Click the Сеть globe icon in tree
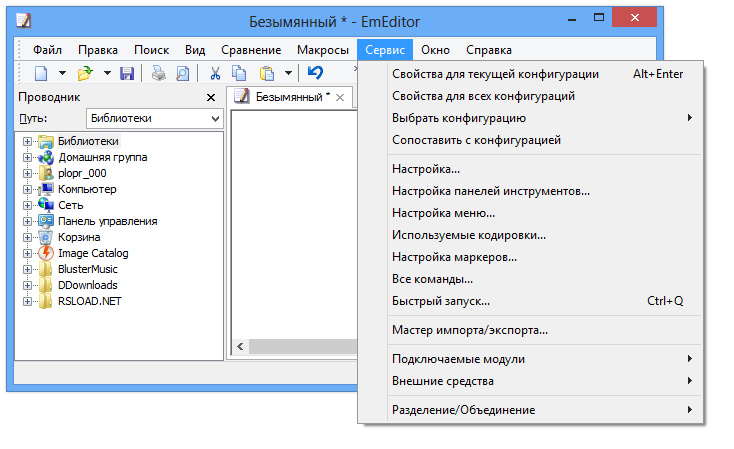Screen dimensions: 734x449 pyautogui.click(x=46, y=205)
